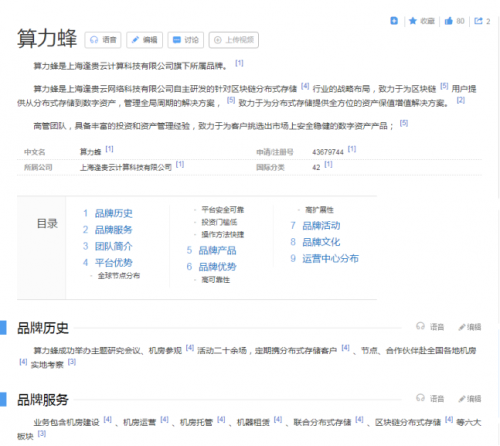Open 团队简介 contents entry
This screenshot has height=446, width=500.
113,246
